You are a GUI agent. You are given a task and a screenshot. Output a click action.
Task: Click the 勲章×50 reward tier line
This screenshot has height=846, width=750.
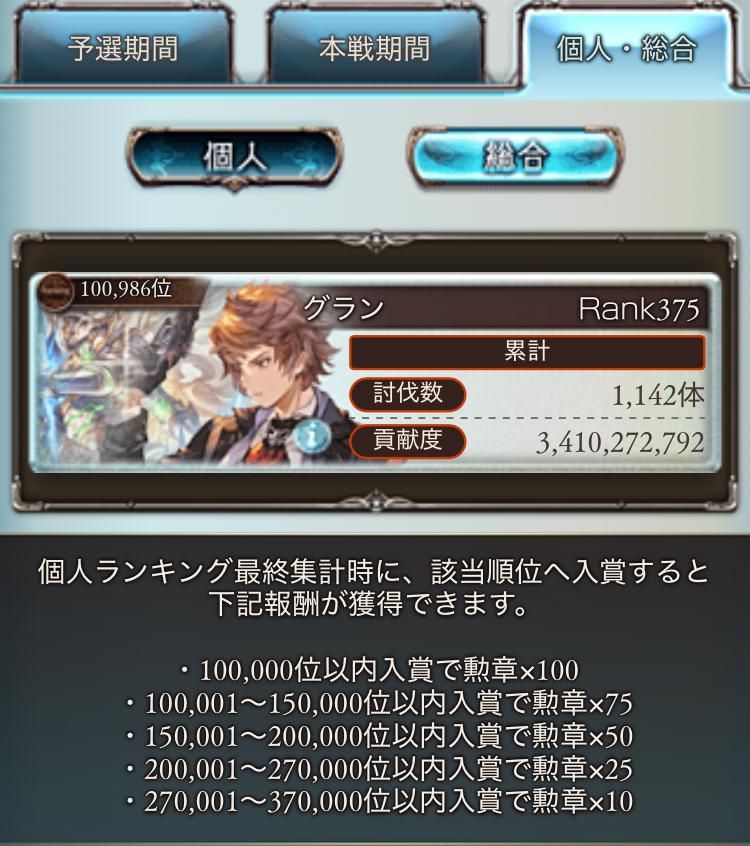pos(379,736)
